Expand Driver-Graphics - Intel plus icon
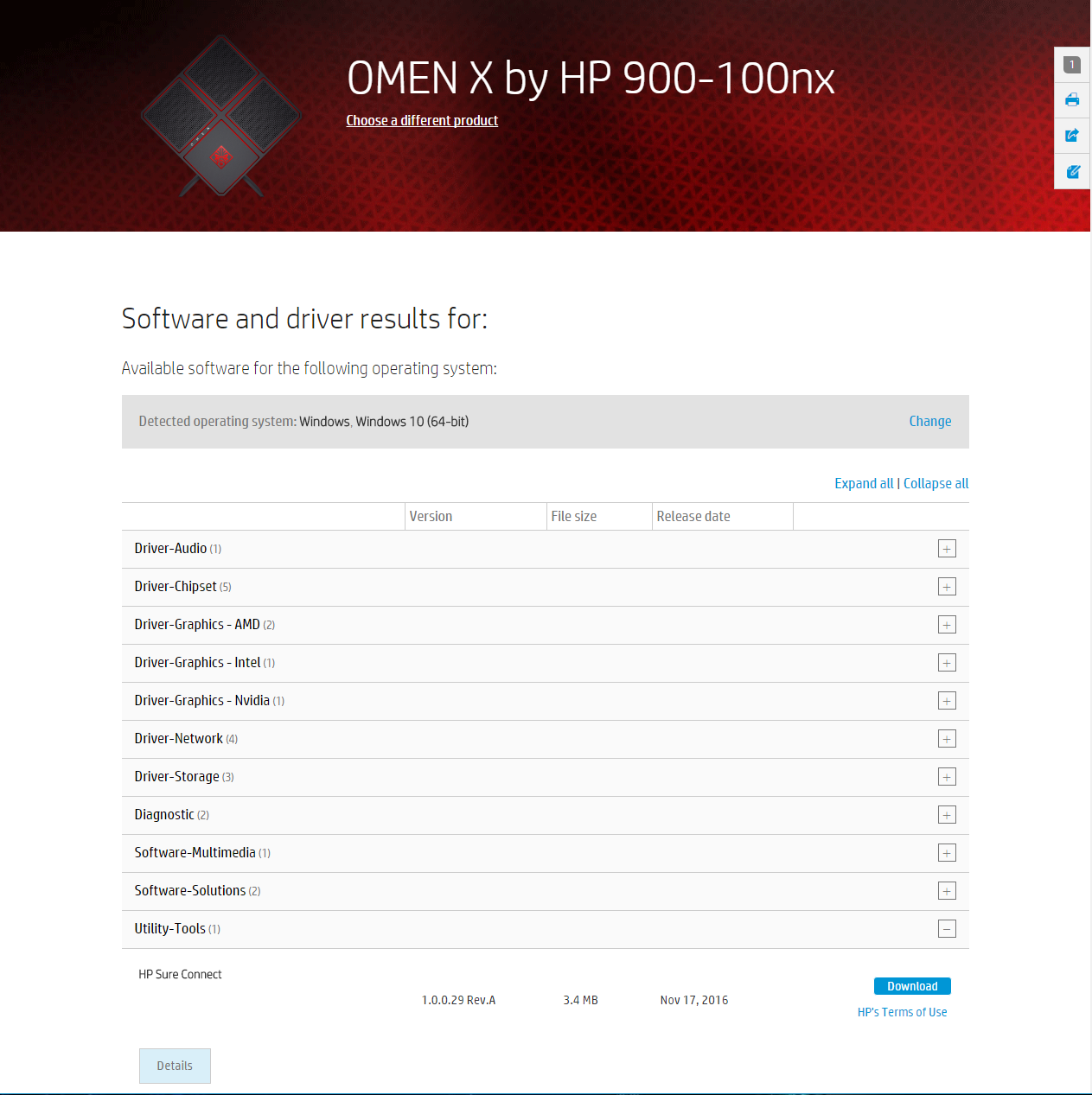Screen dimensions: 1092x1095 click(947, 663)
